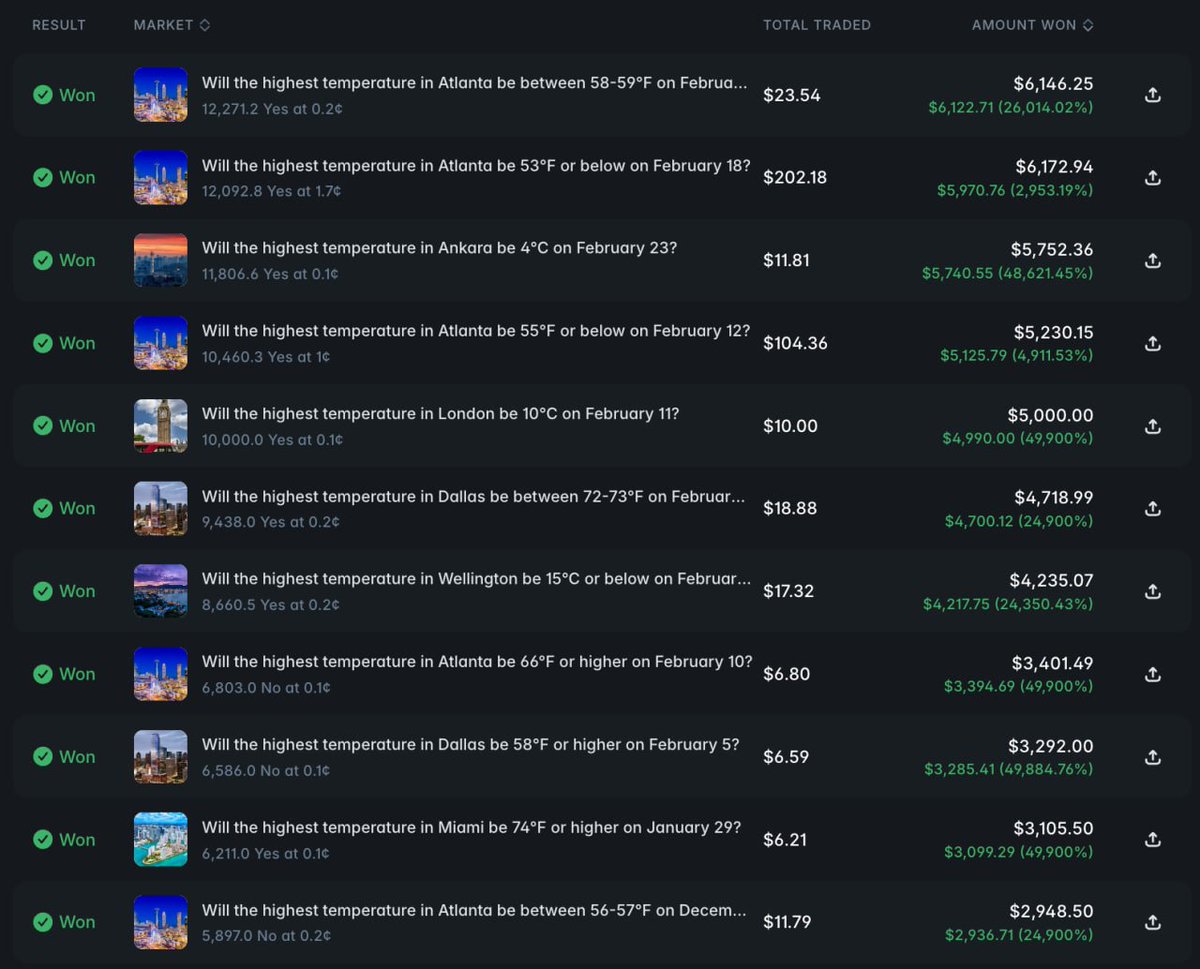Viewport: 1200px width, 969px height.
Task: Click the $5,740.55 (48,621.45%) profit text
Action: (1008, 272)
